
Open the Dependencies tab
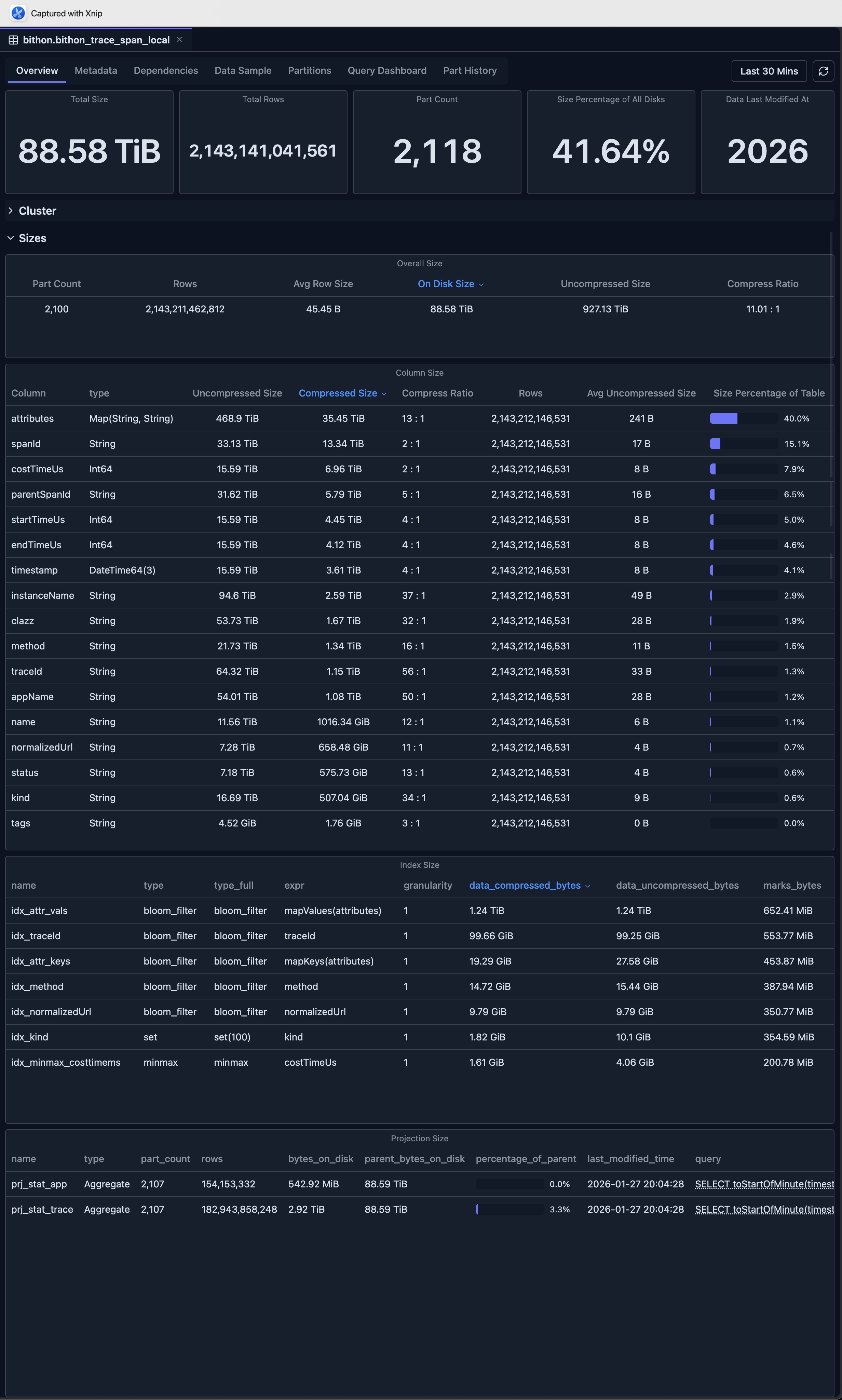click(166, 70)
